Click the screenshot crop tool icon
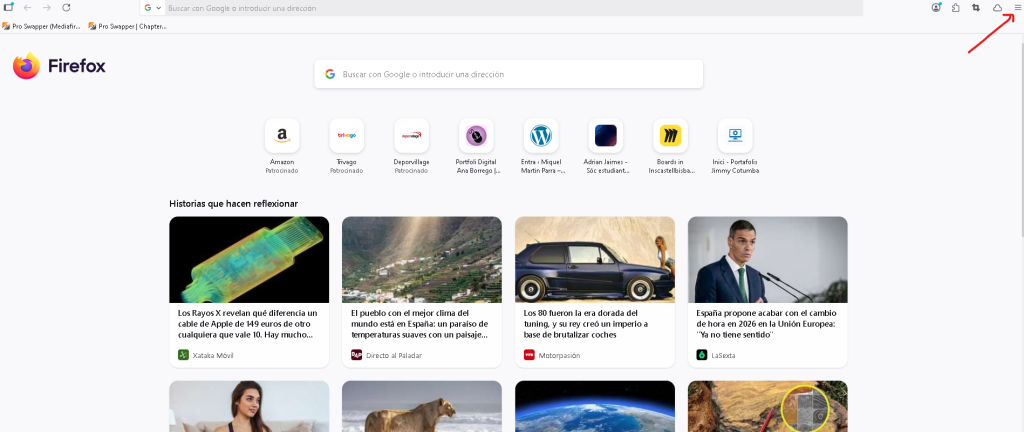This screenshot has height=432, width=1024. pos(976,7)
